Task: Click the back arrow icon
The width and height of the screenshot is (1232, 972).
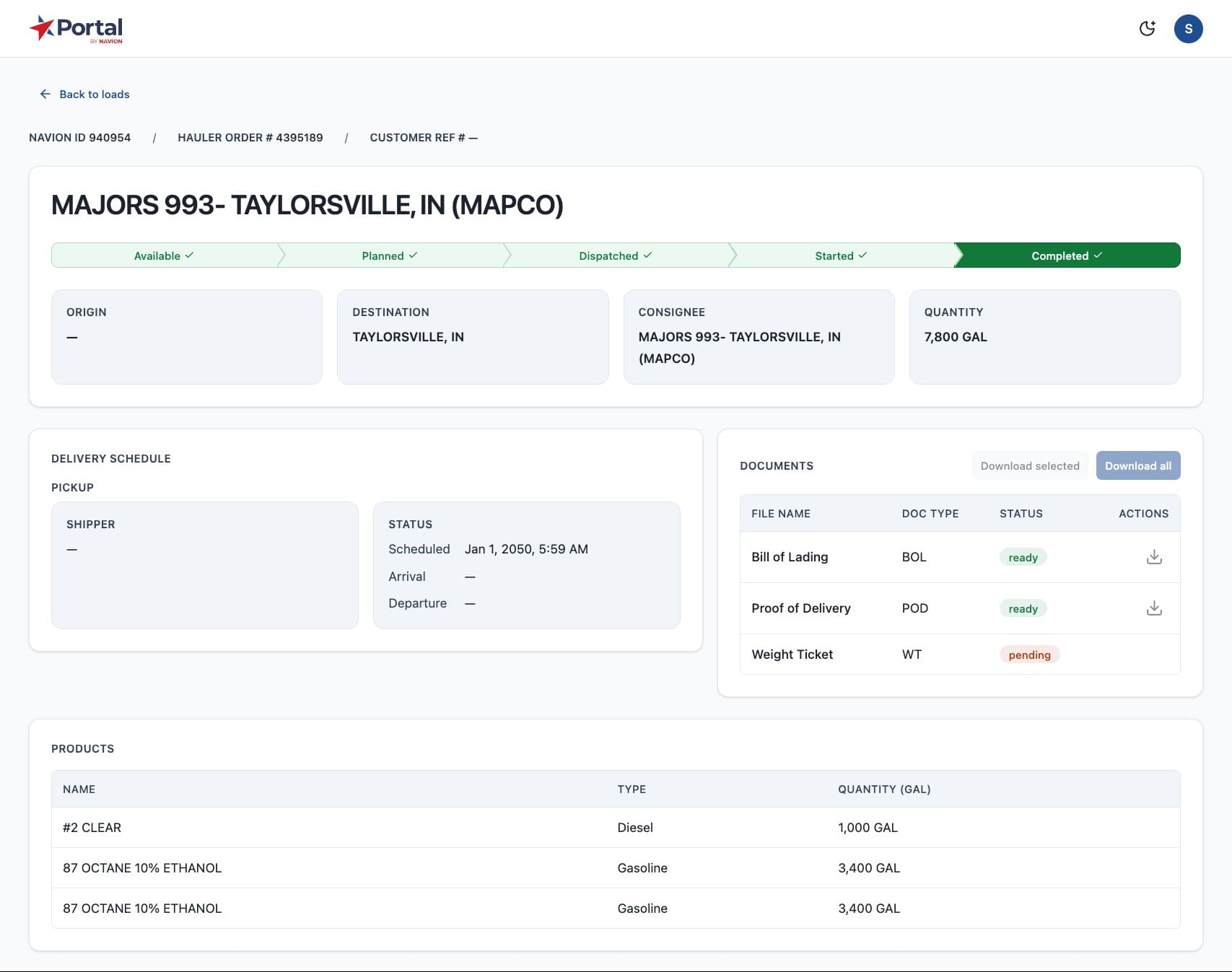Action: coord(45,95)
